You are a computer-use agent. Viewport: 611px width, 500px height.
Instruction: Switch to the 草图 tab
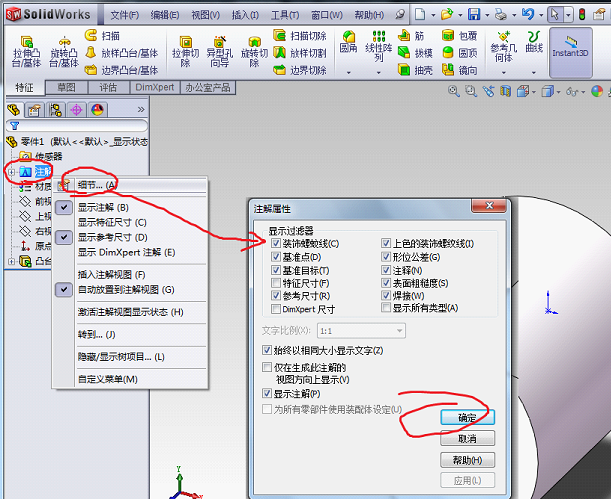pyautogui.click(x=67, y=88)
